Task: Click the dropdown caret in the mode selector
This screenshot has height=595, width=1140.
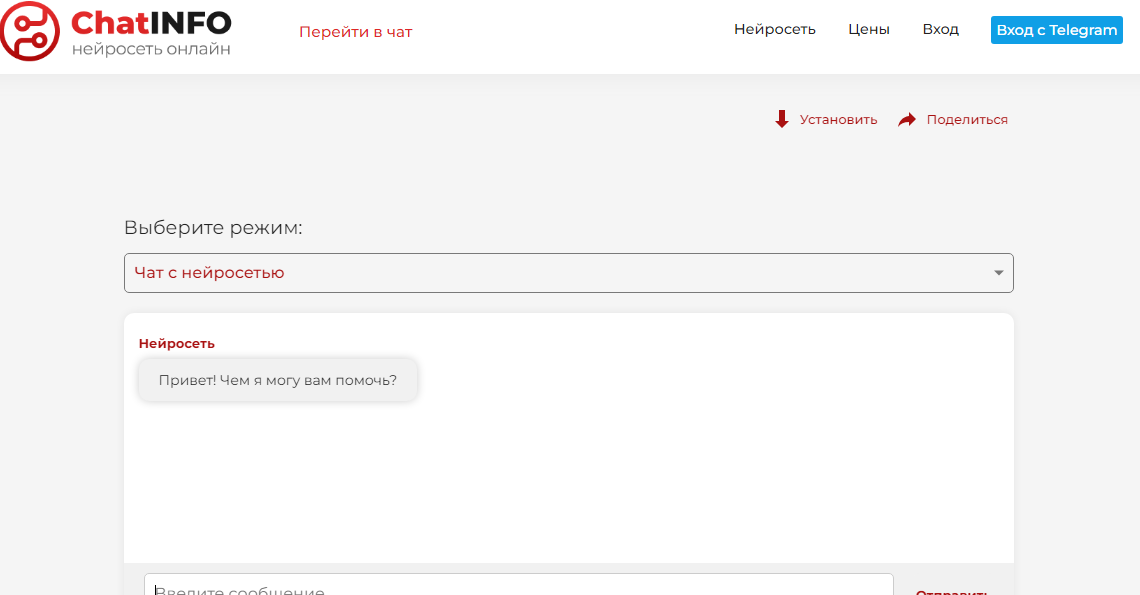Action: (x=998, y=273)
